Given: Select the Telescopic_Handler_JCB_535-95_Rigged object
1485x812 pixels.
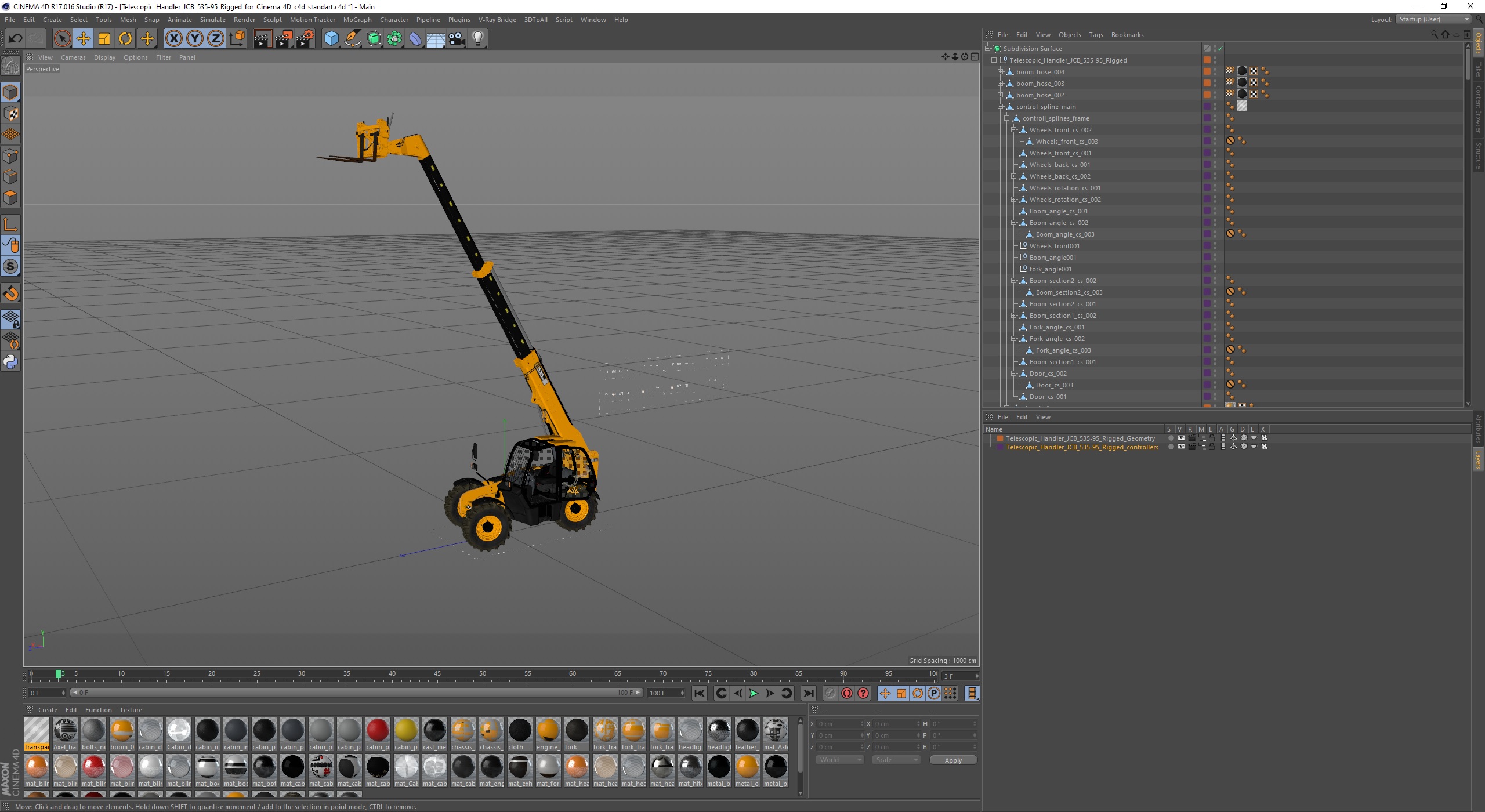Looking at the screenshot, I should coord(1068,60).
